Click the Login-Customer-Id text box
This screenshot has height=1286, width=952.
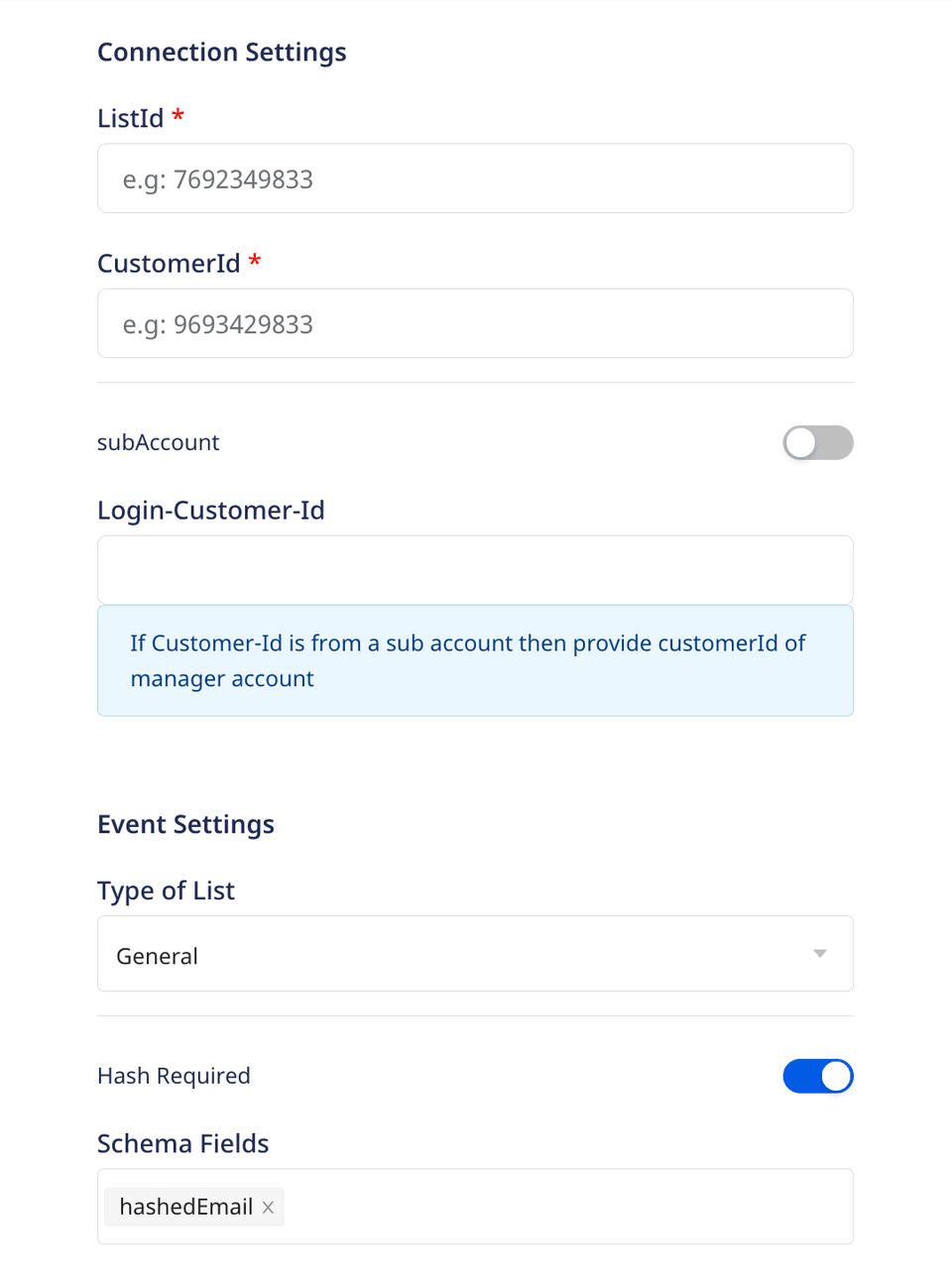click(x=475, y=569)
